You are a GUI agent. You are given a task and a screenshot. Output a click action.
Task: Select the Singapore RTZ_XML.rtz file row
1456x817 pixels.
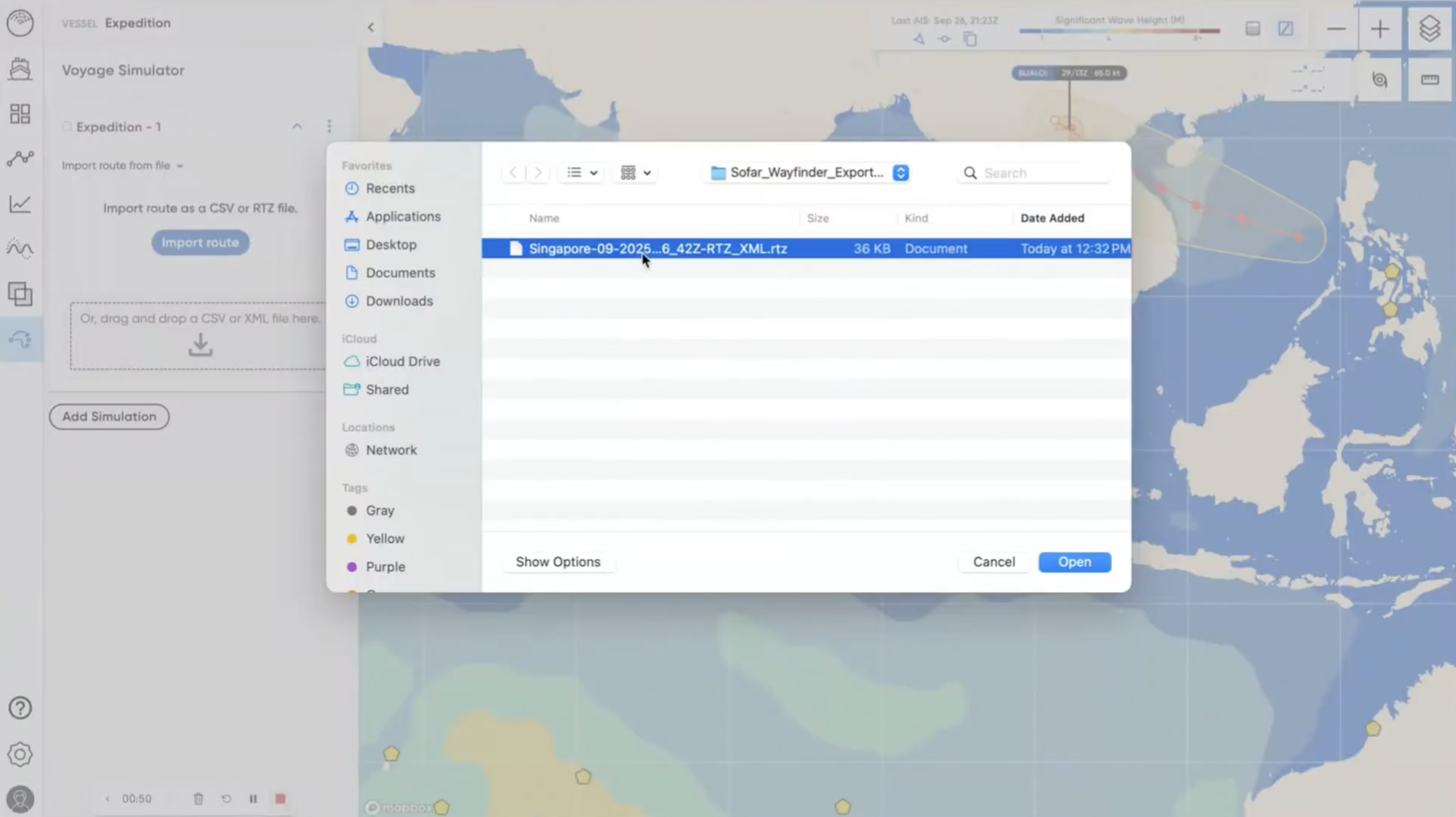[x=806, y=248]
